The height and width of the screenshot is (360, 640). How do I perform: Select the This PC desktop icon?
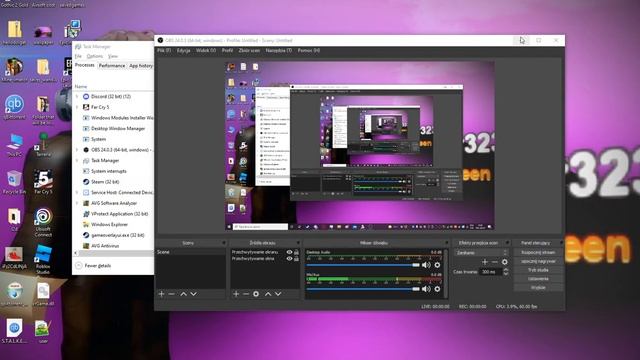[x=15, y=144]
